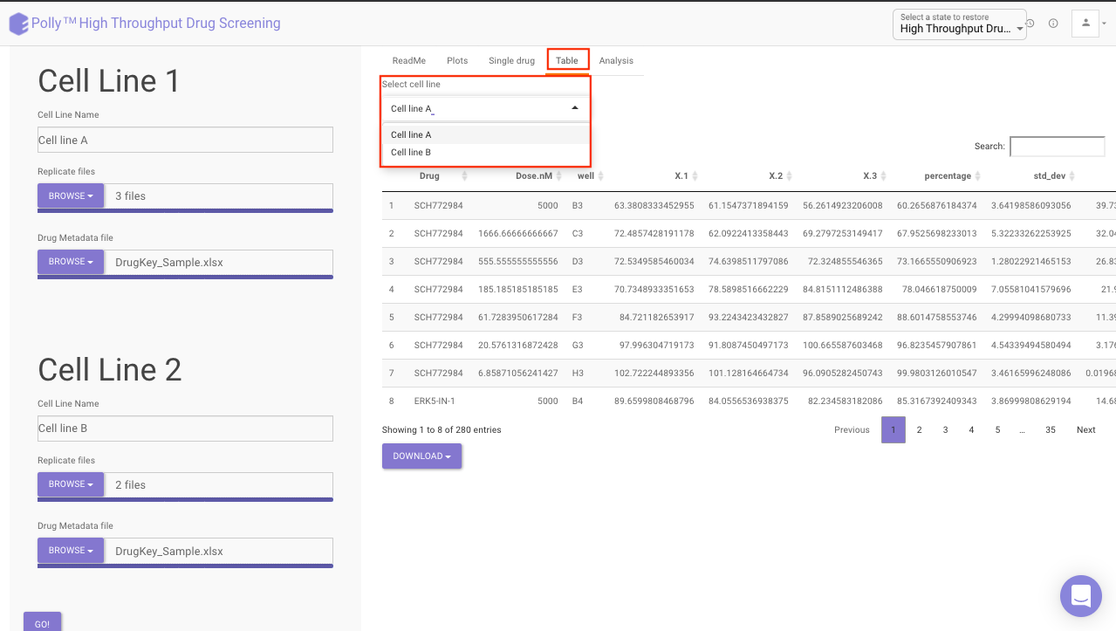
Task: Go to table page 3
Action: click(945, 430)
